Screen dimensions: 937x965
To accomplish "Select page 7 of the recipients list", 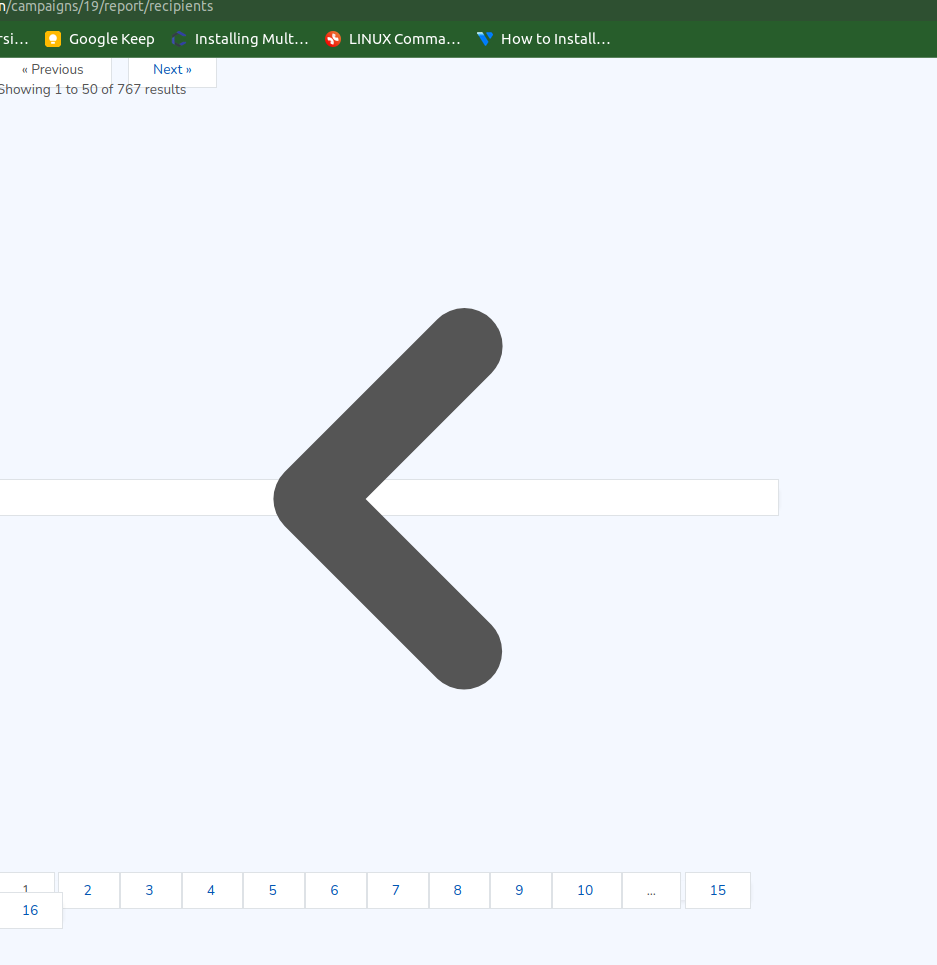I will coord(397,890).
